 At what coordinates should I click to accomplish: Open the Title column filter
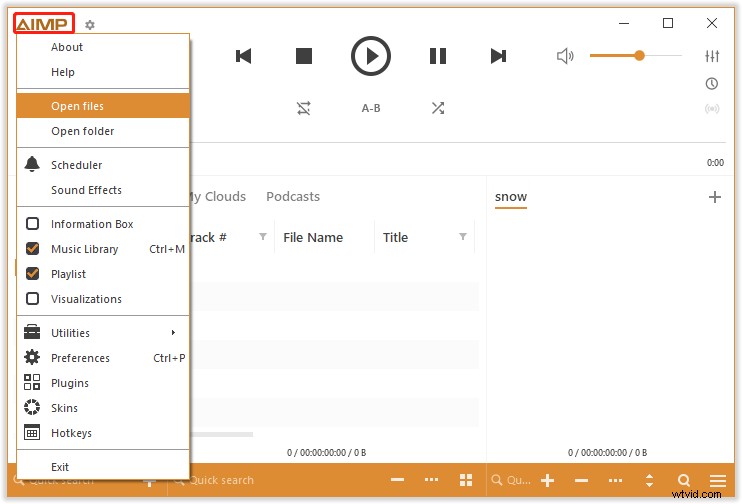click(463, 237)
